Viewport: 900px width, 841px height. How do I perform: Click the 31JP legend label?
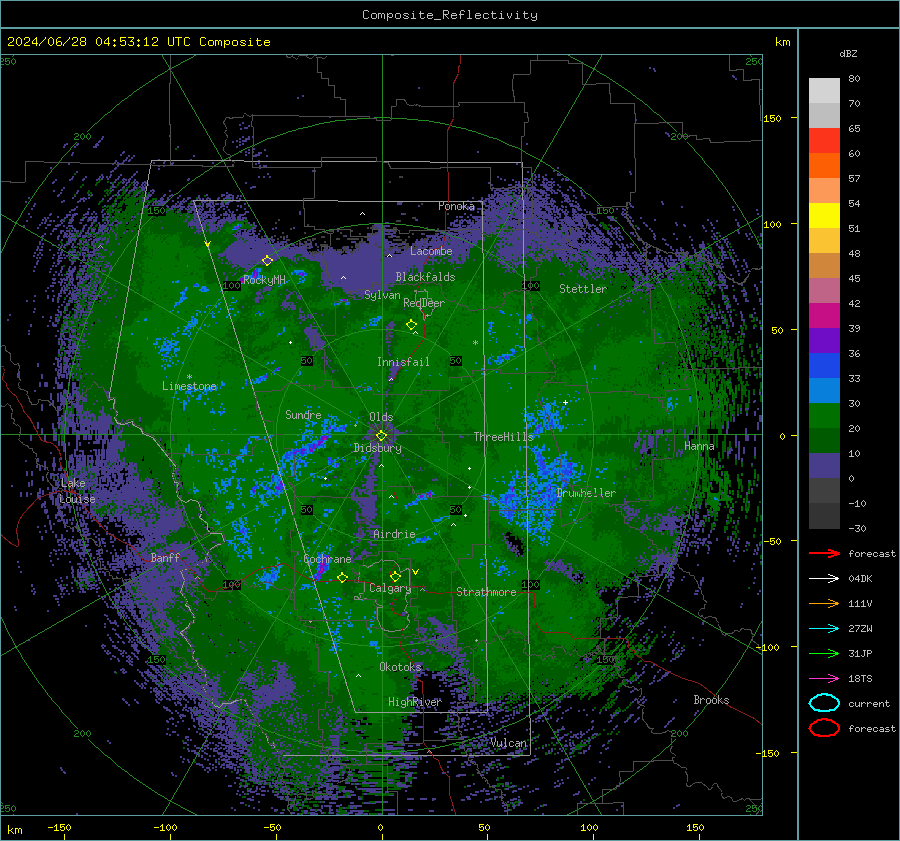pos(860,653)
